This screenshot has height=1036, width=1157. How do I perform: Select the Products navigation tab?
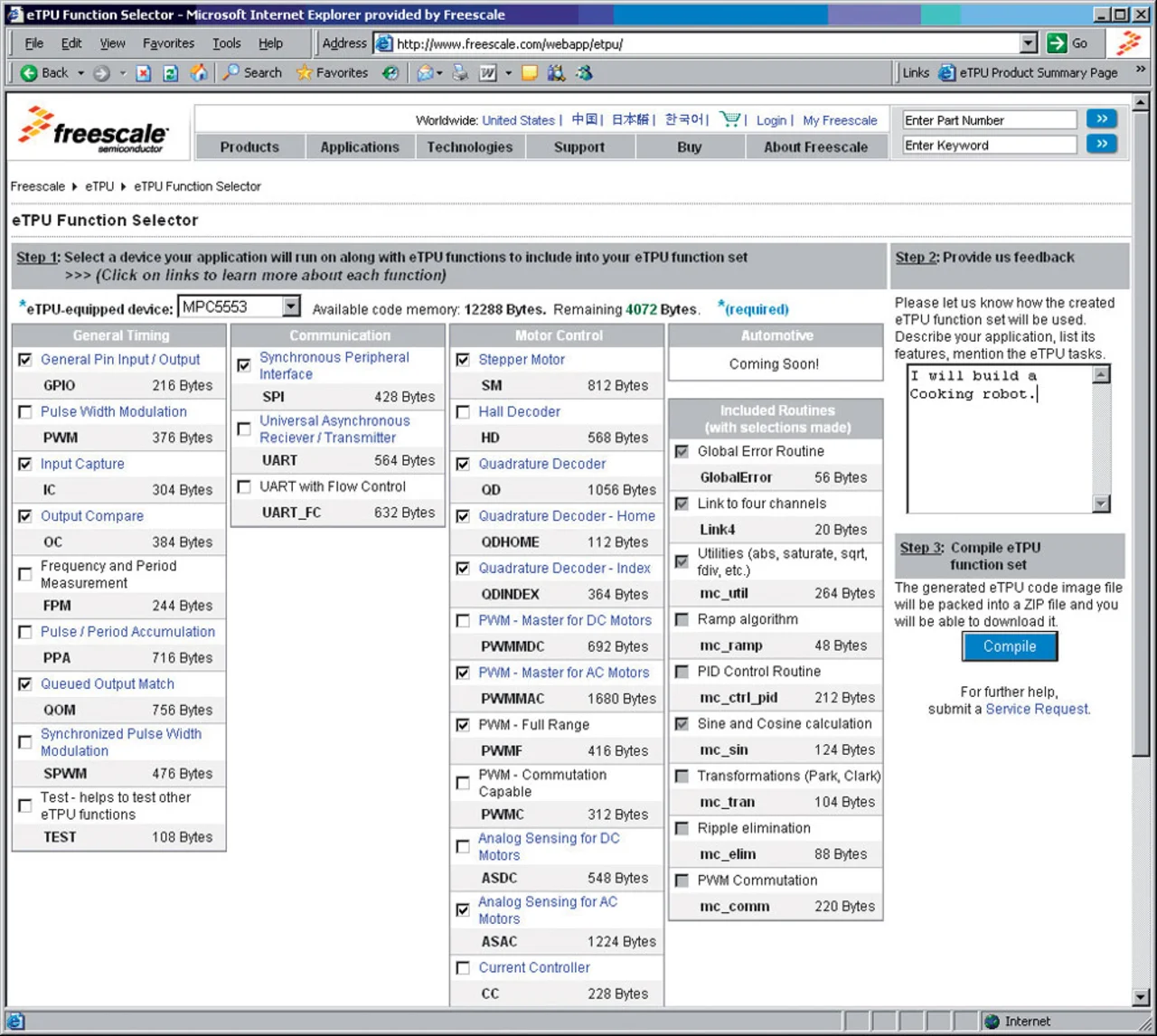[249, 147]
